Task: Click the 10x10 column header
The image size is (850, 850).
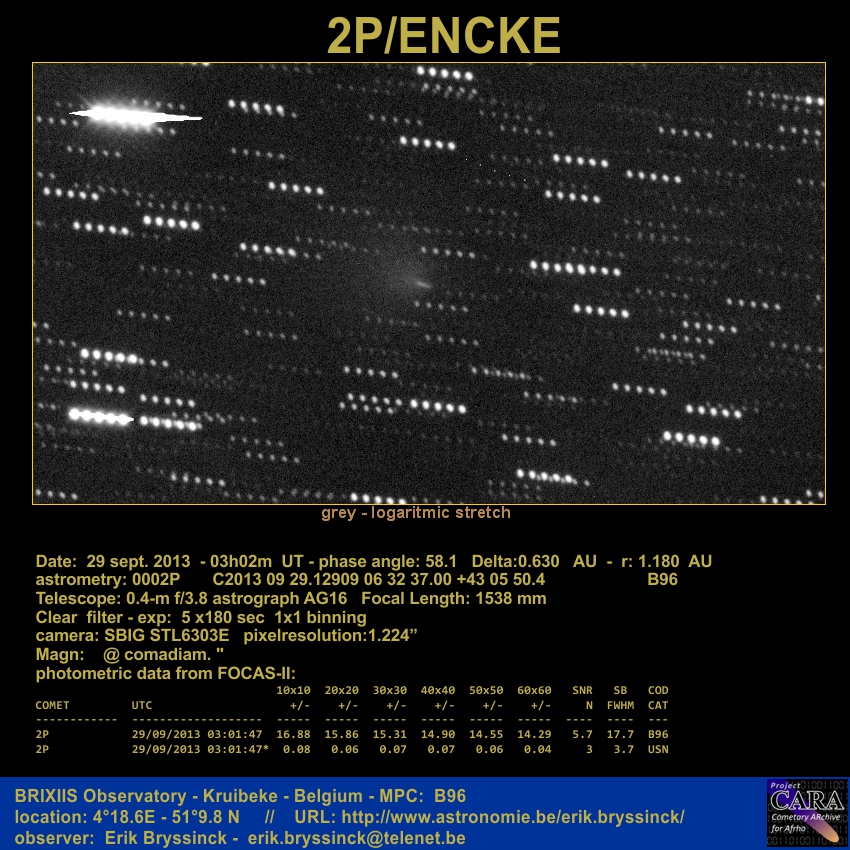Action: point(293,691)
